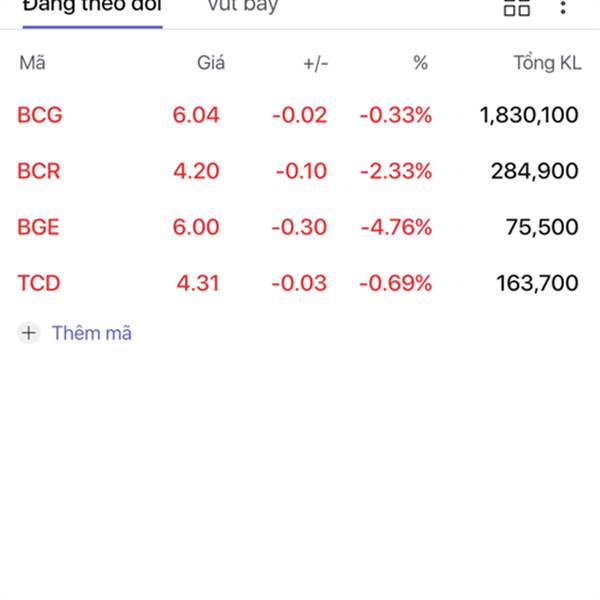
Task: Select the Đang theo dõi tab
Action: click(92, 7)
